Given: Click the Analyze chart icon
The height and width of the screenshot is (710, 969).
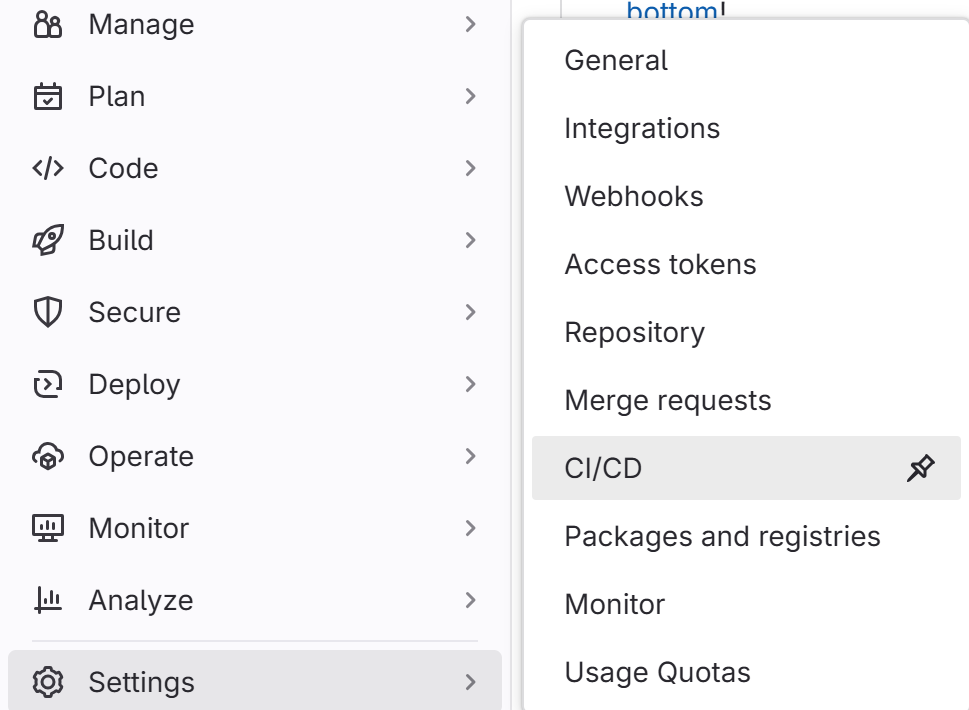Looking at the screenshot, I should coord(48,600).
